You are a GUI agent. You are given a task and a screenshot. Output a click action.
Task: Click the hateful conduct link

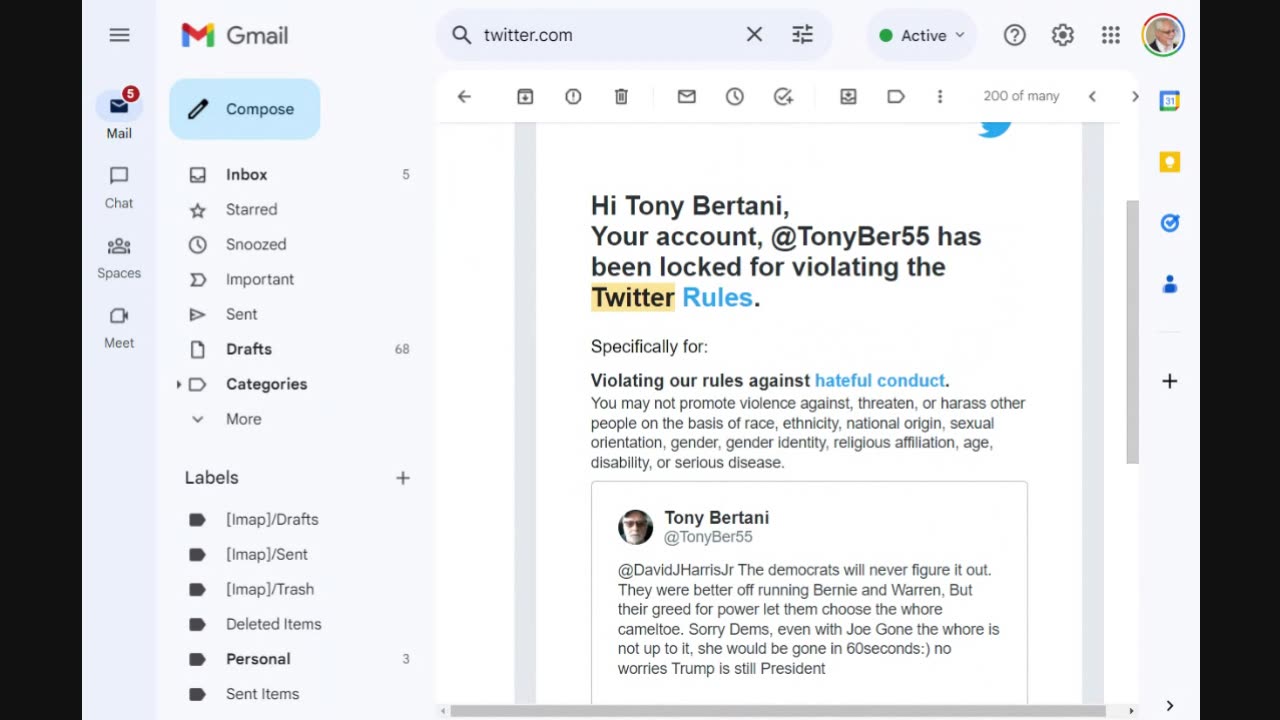(x=880, y=380)
